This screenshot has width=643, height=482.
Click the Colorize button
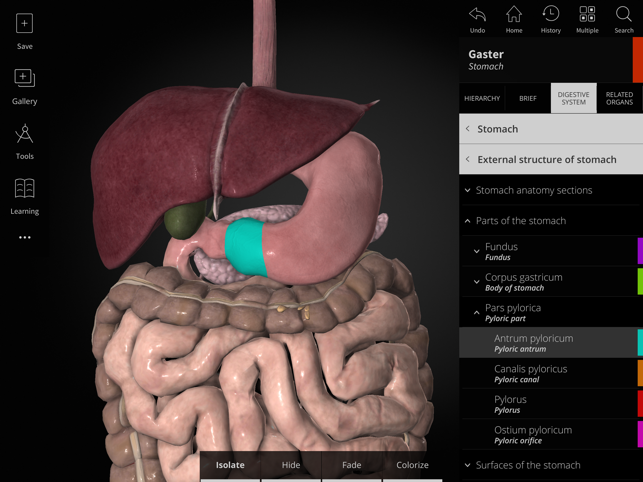[x=412, y=465]
